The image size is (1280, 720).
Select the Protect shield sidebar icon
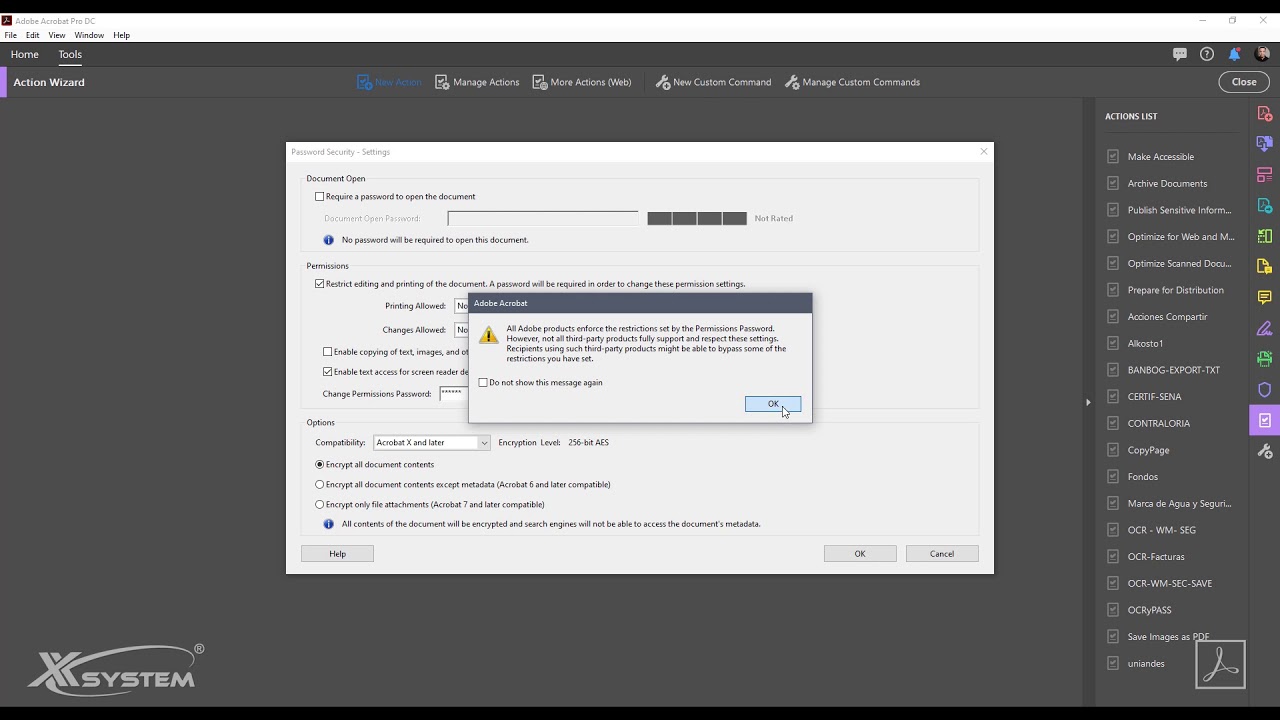(1265, 390)
